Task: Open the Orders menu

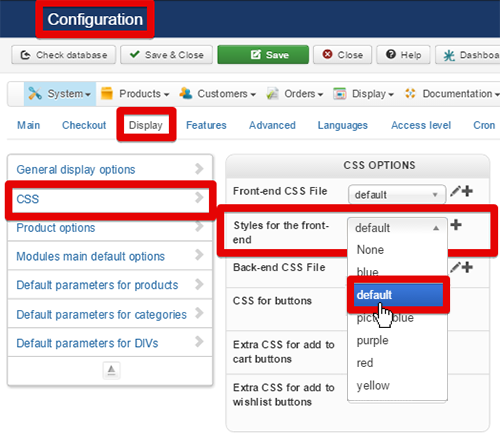Action: click(x=295, y=94)
